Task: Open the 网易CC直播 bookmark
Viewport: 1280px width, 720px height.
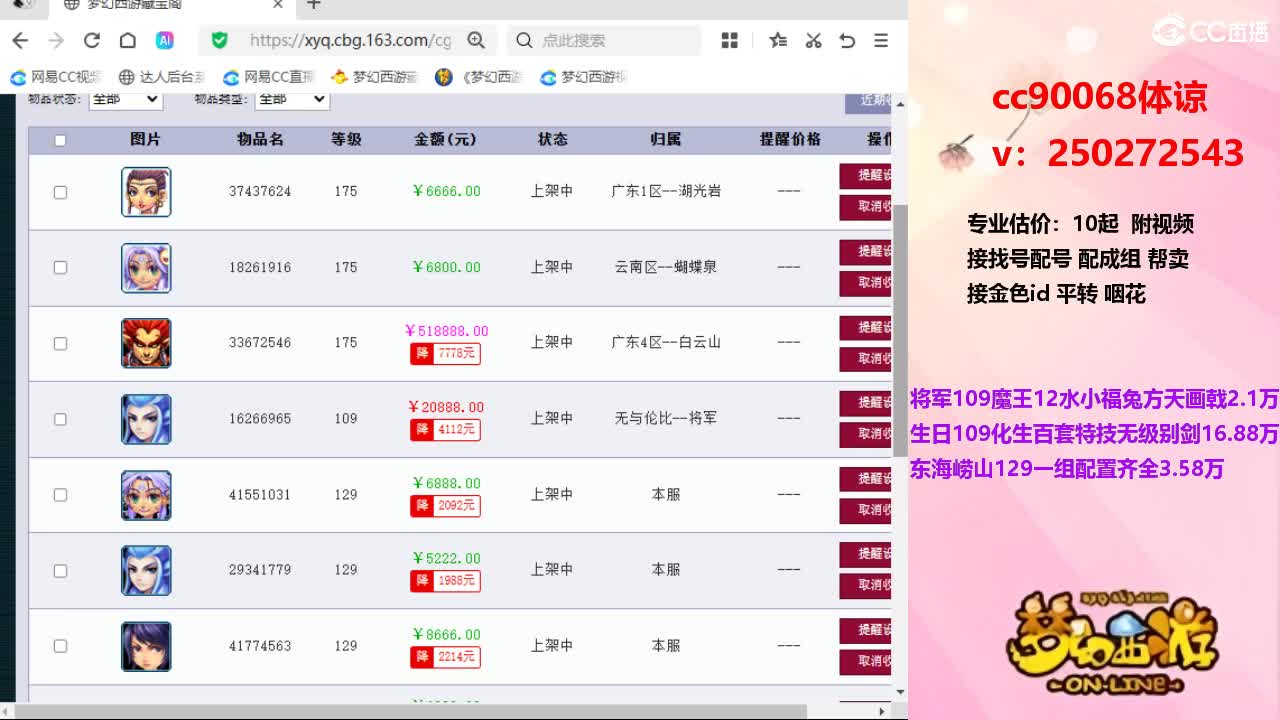Action: (x=269, y=77)
